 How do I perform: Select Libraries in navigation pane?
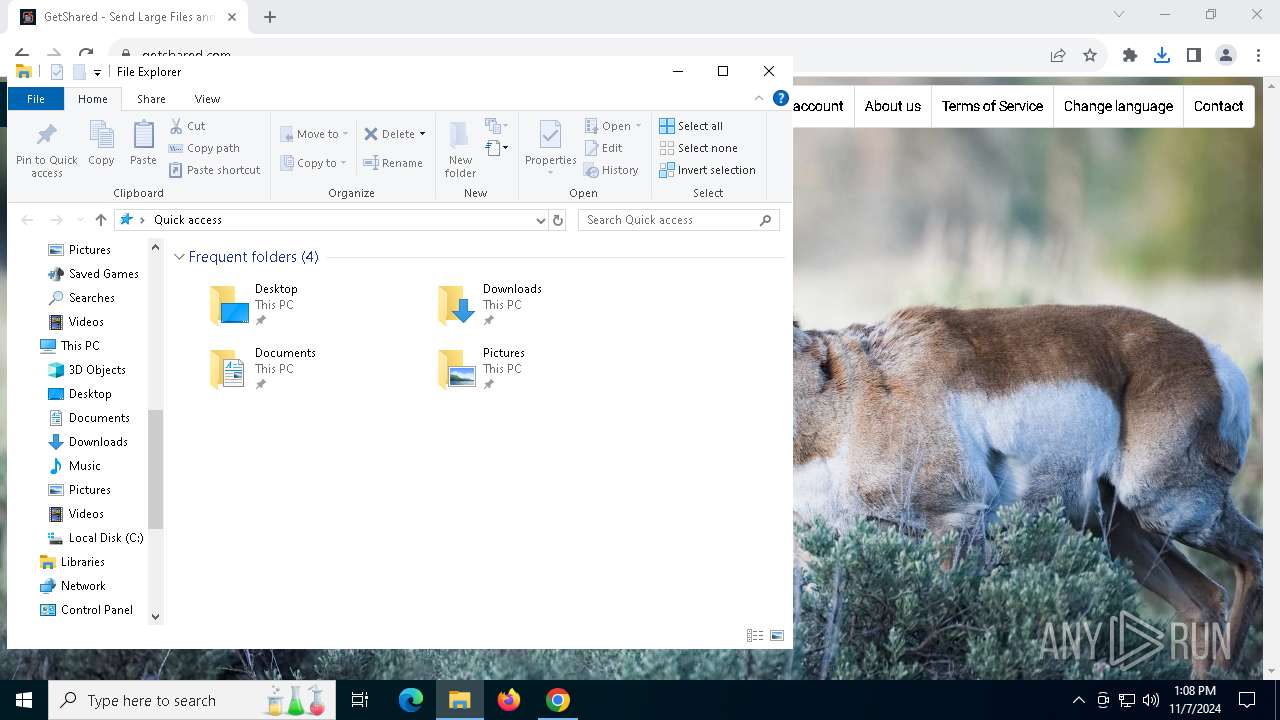(x=82, y=562)
